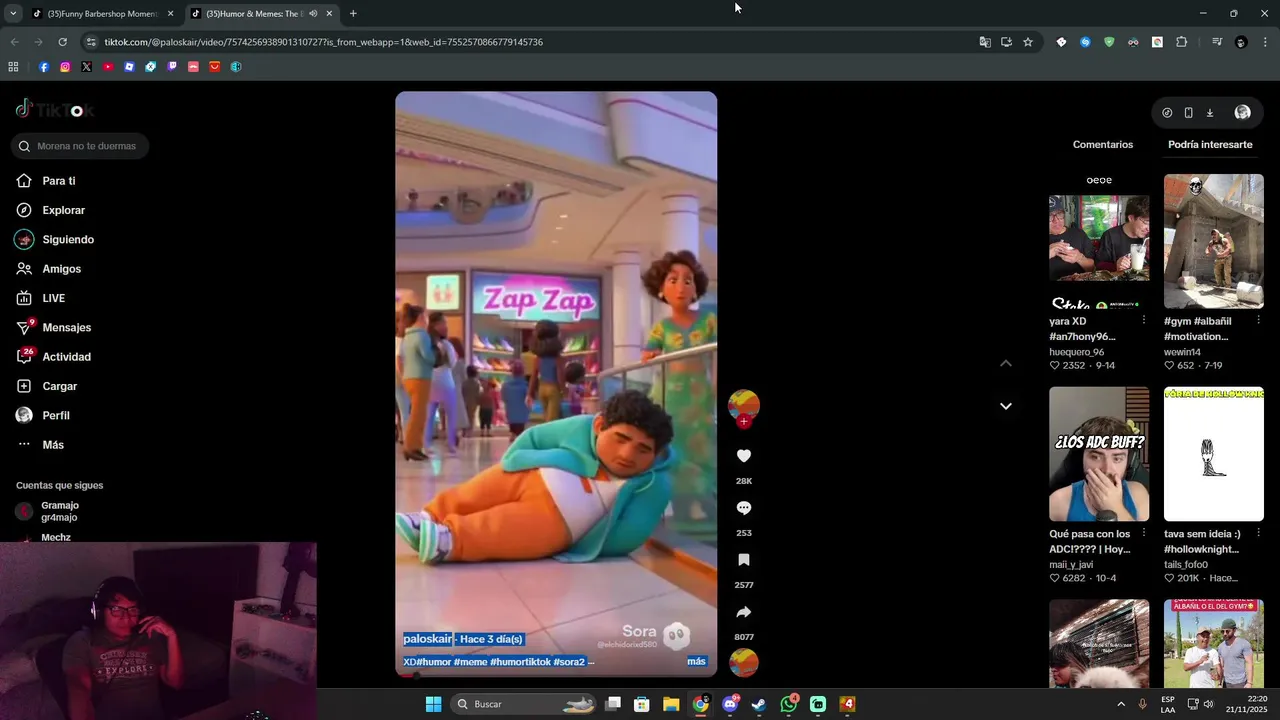
Task: Go to next video with down chevron
Action: coord(1006,406)
